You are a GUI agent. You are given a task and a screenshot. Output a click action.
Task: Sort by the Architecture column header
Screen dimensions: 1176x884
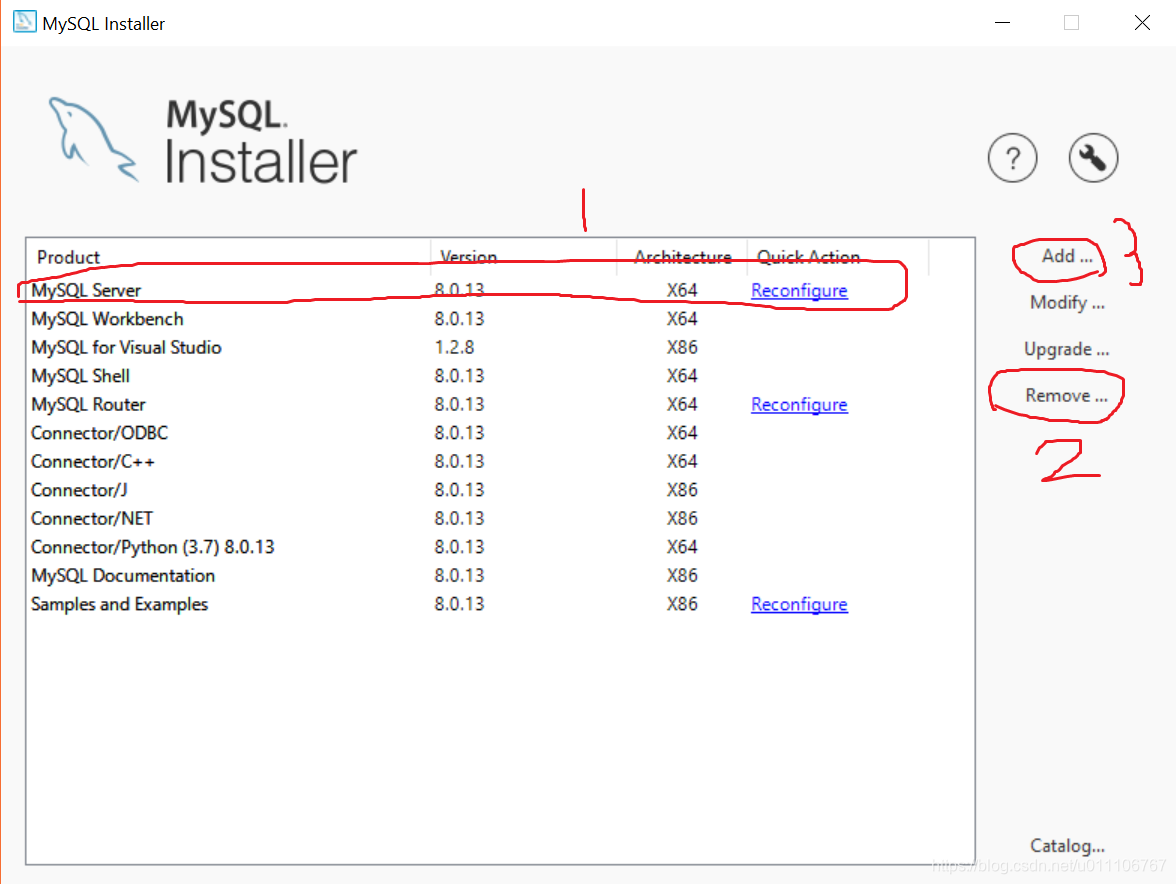(x=682, y=257)
